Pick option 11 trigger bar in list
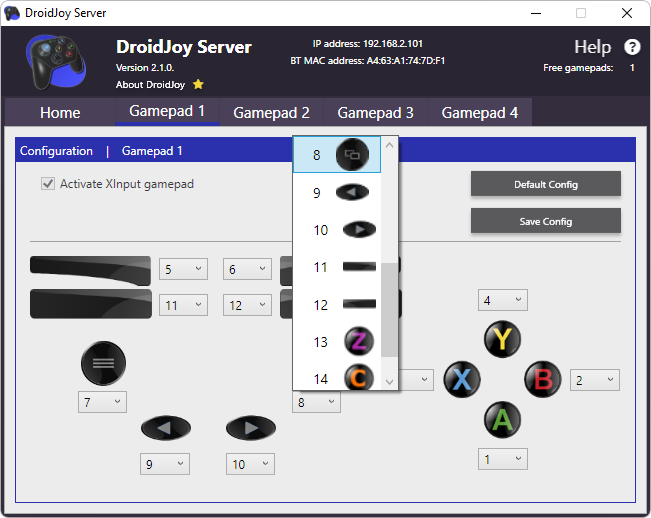This screenshot has height=518, width=651. pyautogui.click(x=337, y=267)
